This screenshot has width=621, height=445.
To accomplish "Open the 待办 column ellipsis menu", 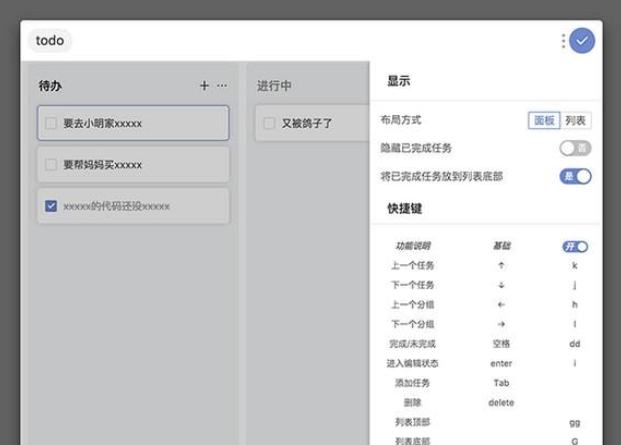I will [x=222, y=86].
